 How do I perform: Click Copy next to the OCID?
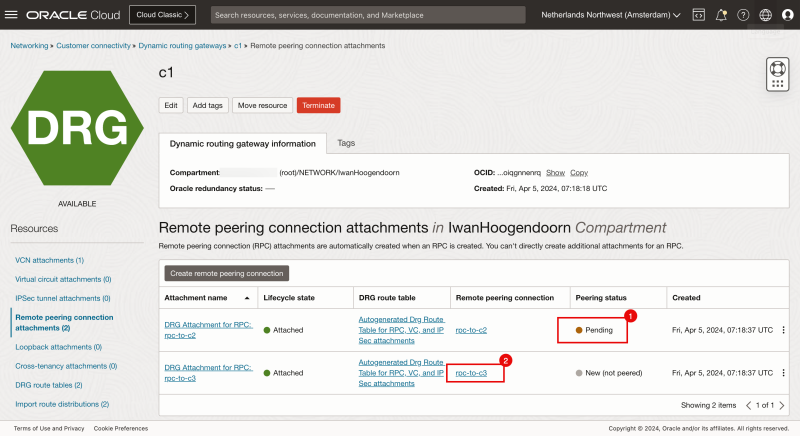pos(579,172)
